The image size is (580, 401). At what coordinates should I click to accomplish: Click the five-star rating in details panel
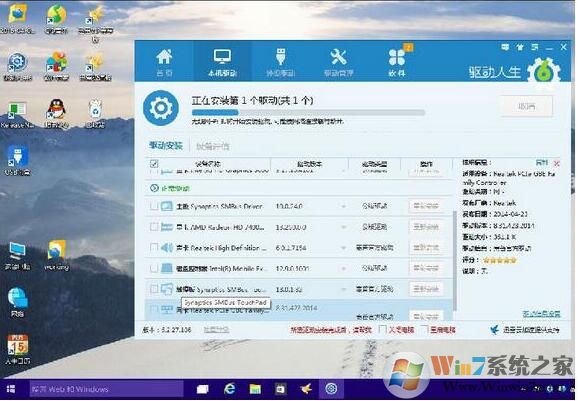499,260
